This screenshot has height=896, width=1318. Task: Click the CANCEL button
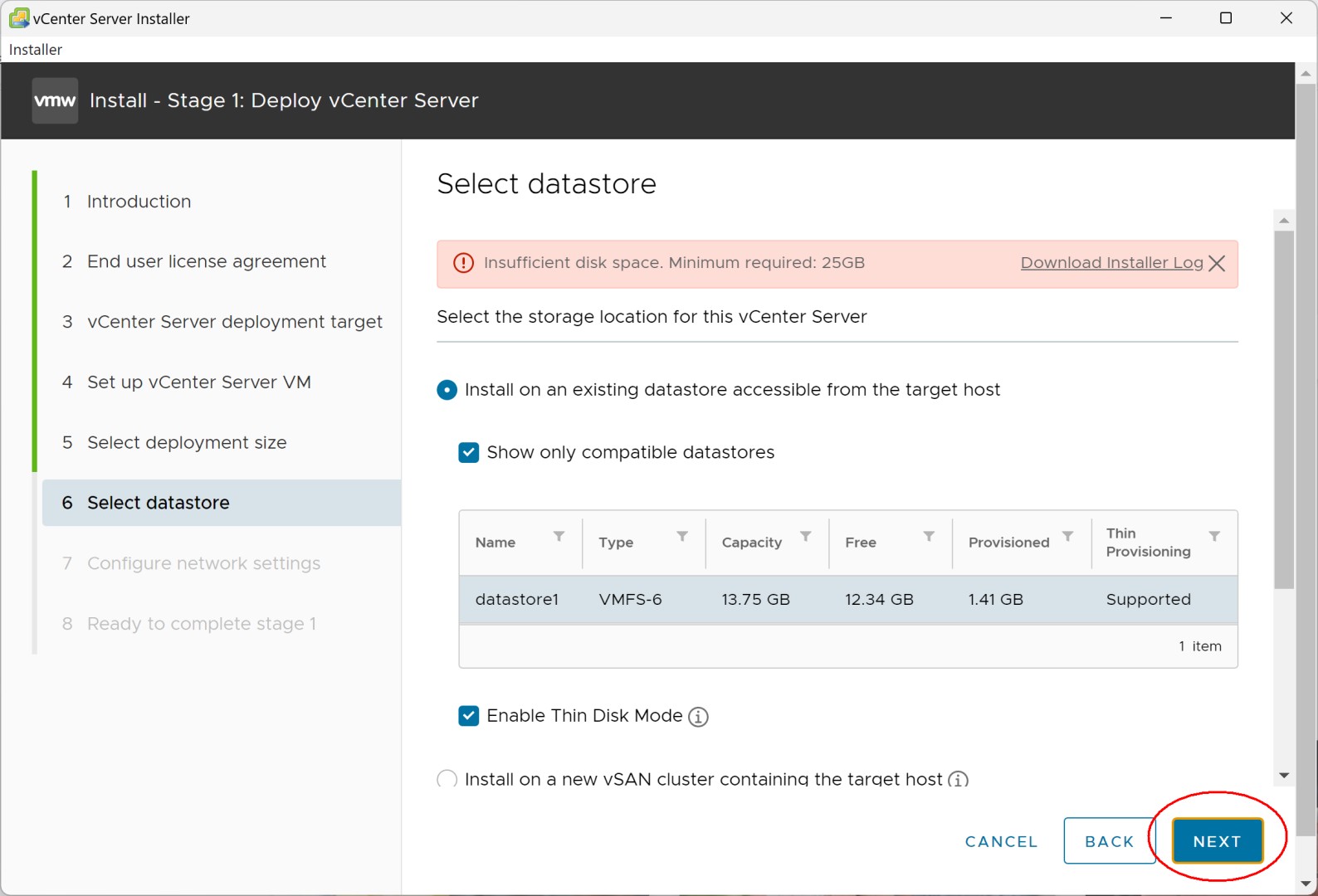[x=1001, y=841]
